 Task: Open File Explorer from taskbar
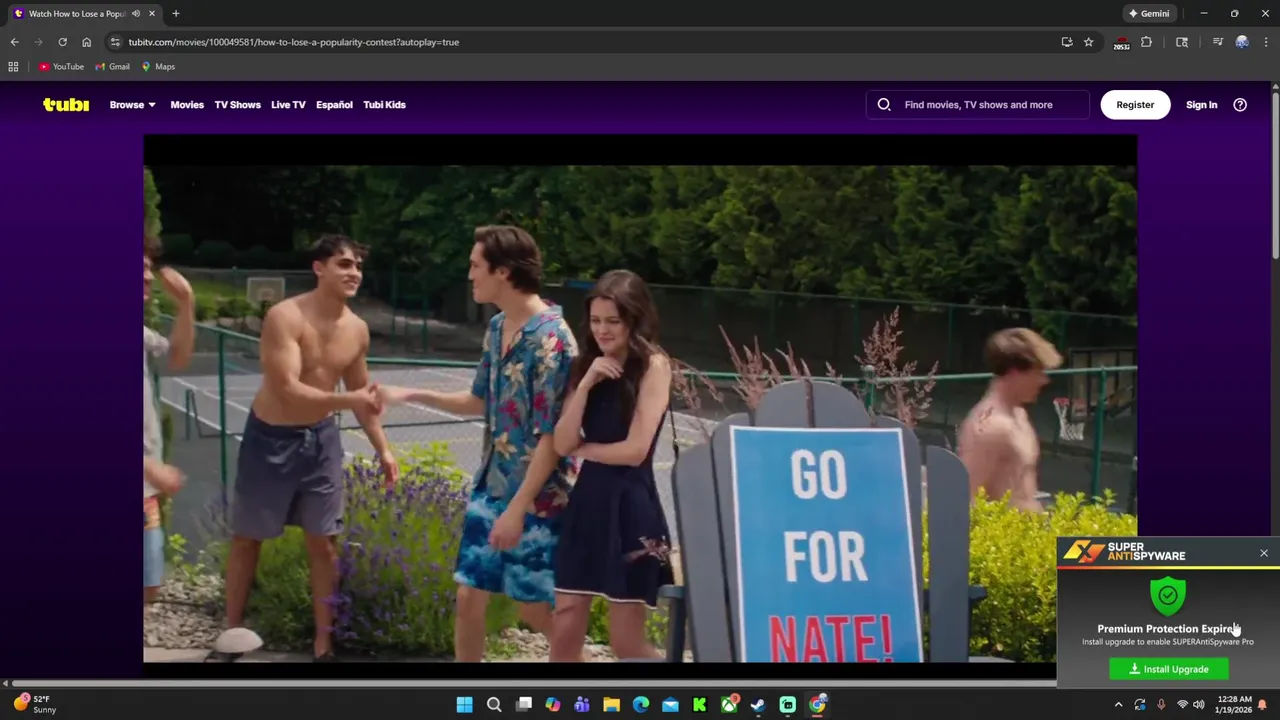[x=612, y=705]
